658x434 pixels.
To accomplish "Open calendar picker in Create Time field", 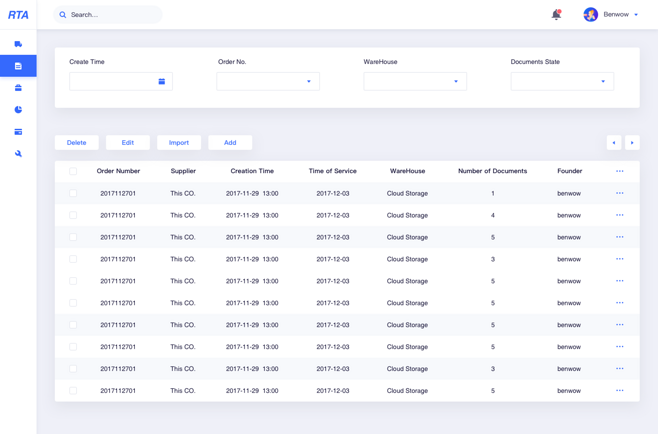I will (x=162, y=81).
